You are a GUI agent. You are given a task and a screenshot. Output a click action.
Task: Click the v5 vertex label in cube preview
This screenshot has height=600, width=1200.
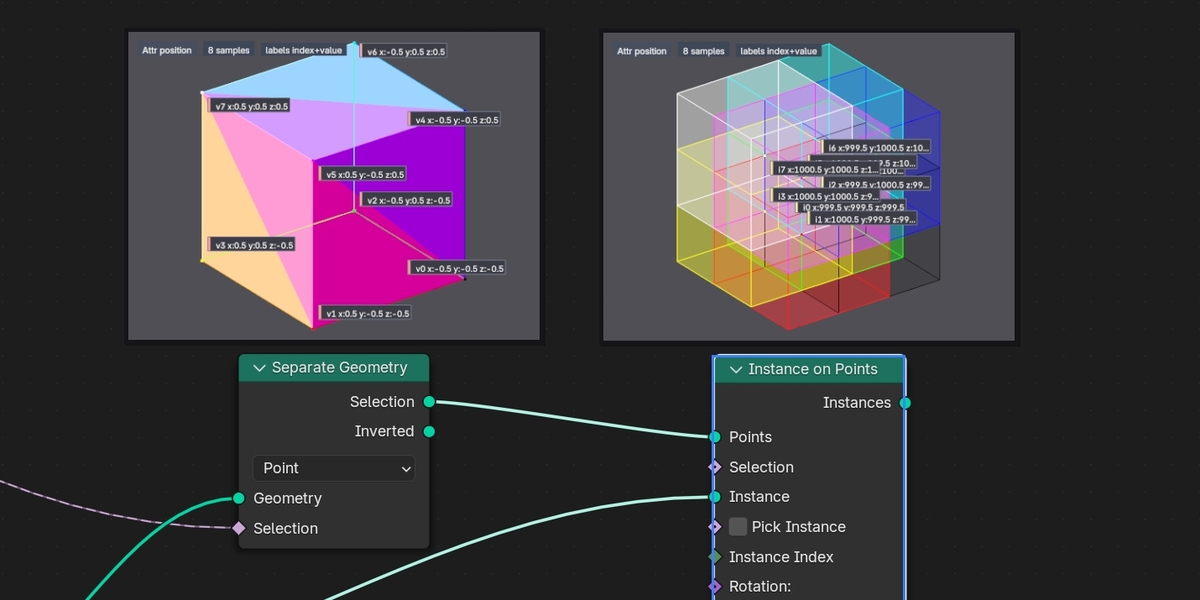pyautogui.click(x=363, y=174)
